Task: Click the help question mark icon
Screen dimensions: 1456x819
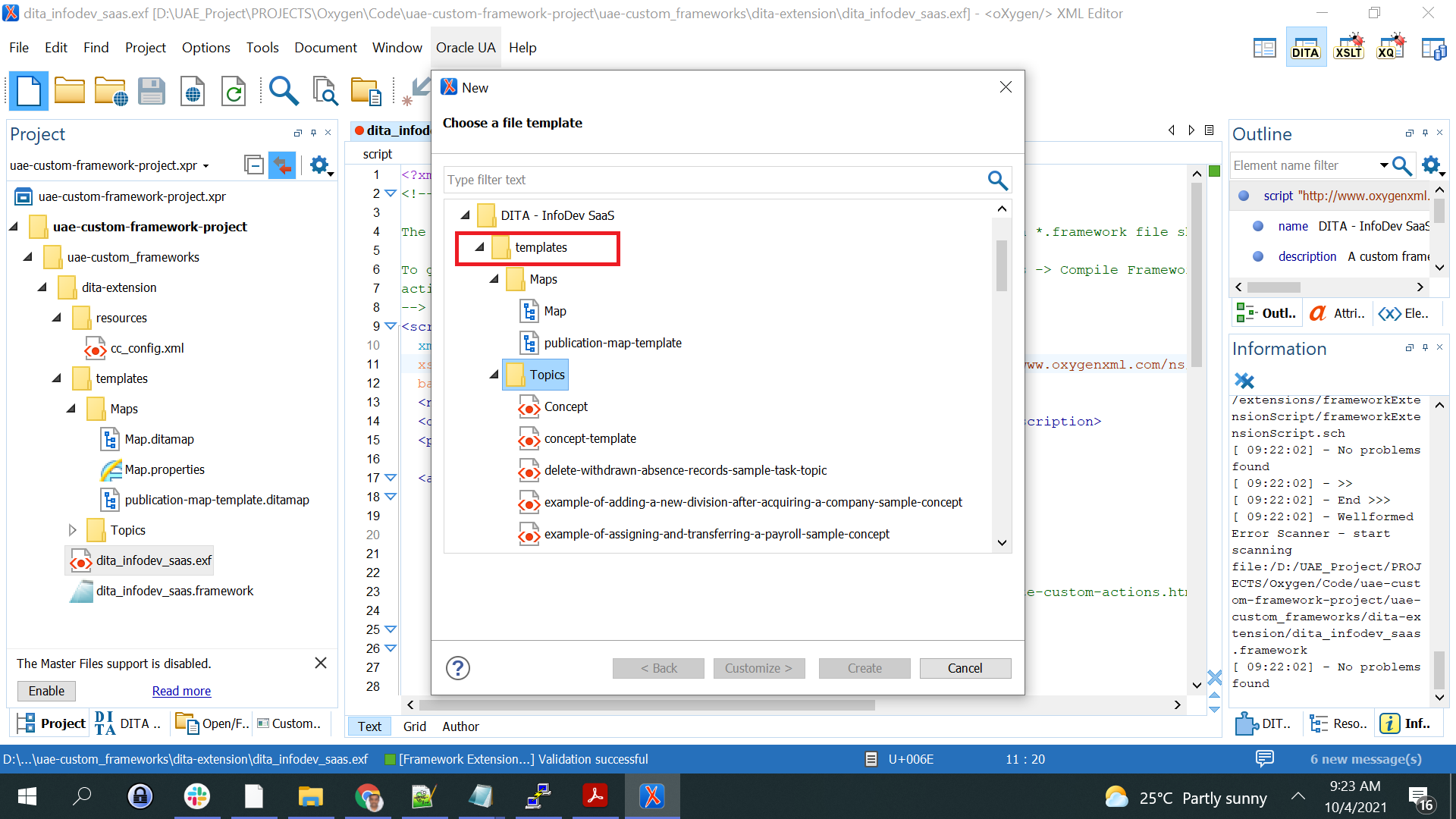Action: tap(458, 668)
